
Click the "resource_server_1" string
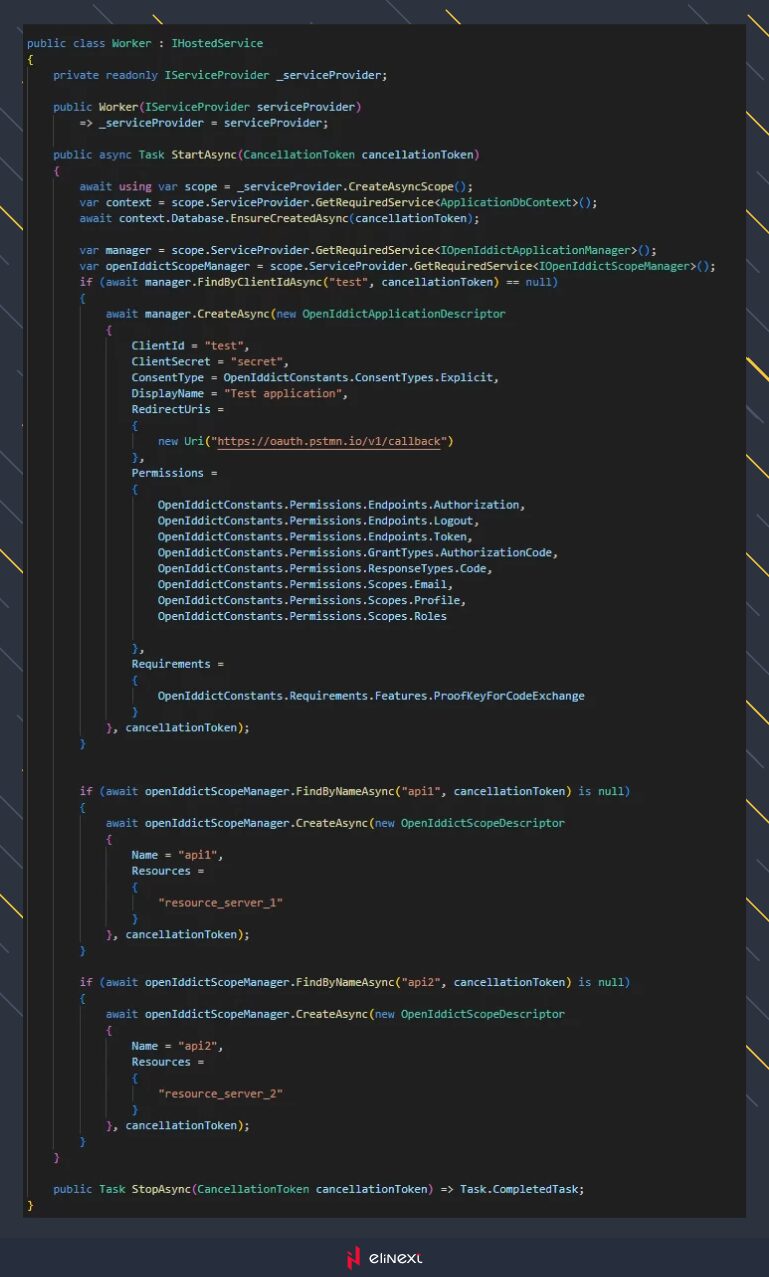coord(221,903)
